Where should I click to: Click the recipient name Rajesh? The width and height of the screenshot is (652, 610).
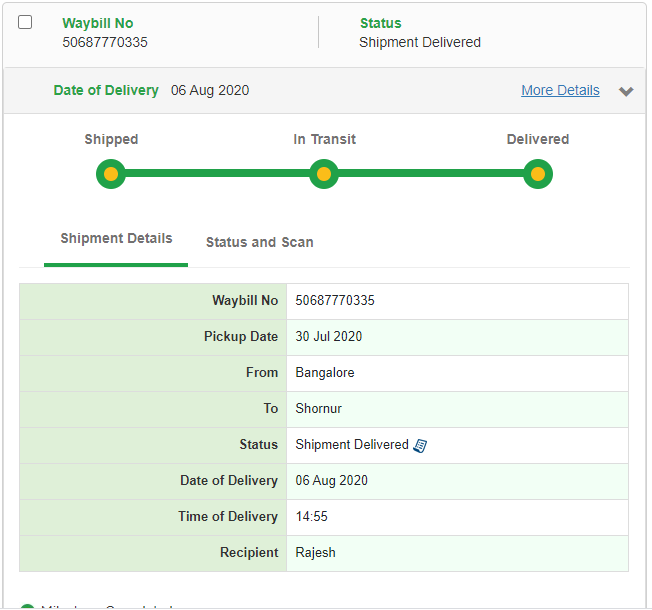[317, 552]
